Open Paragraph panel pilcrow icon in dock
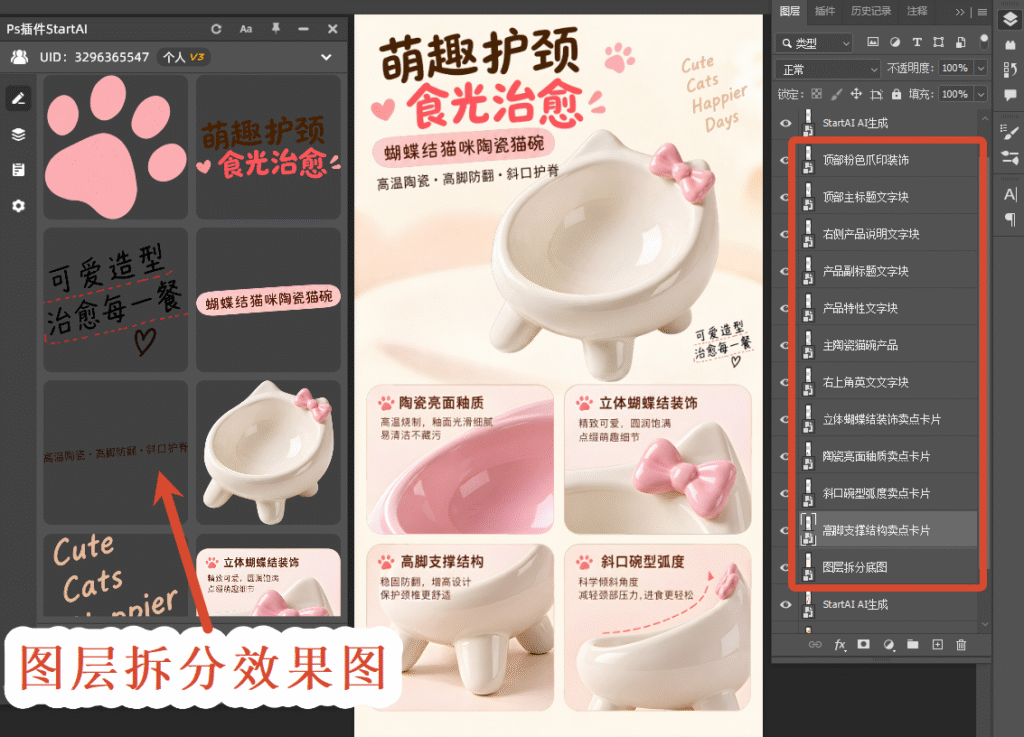 pos(1010,219)
